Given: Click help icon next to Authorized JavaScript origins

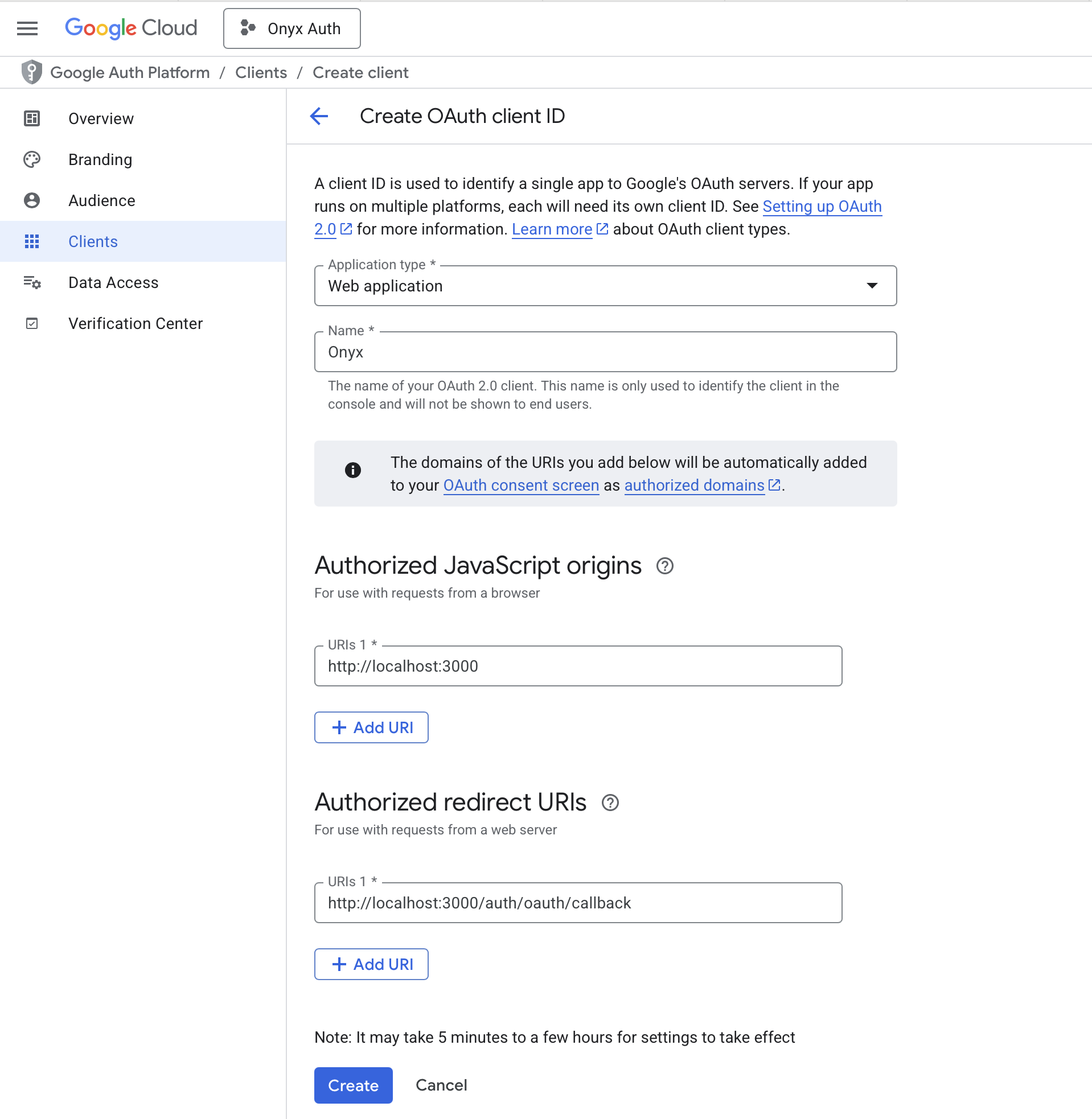Looking at the screenshot, I should point(665,566).
